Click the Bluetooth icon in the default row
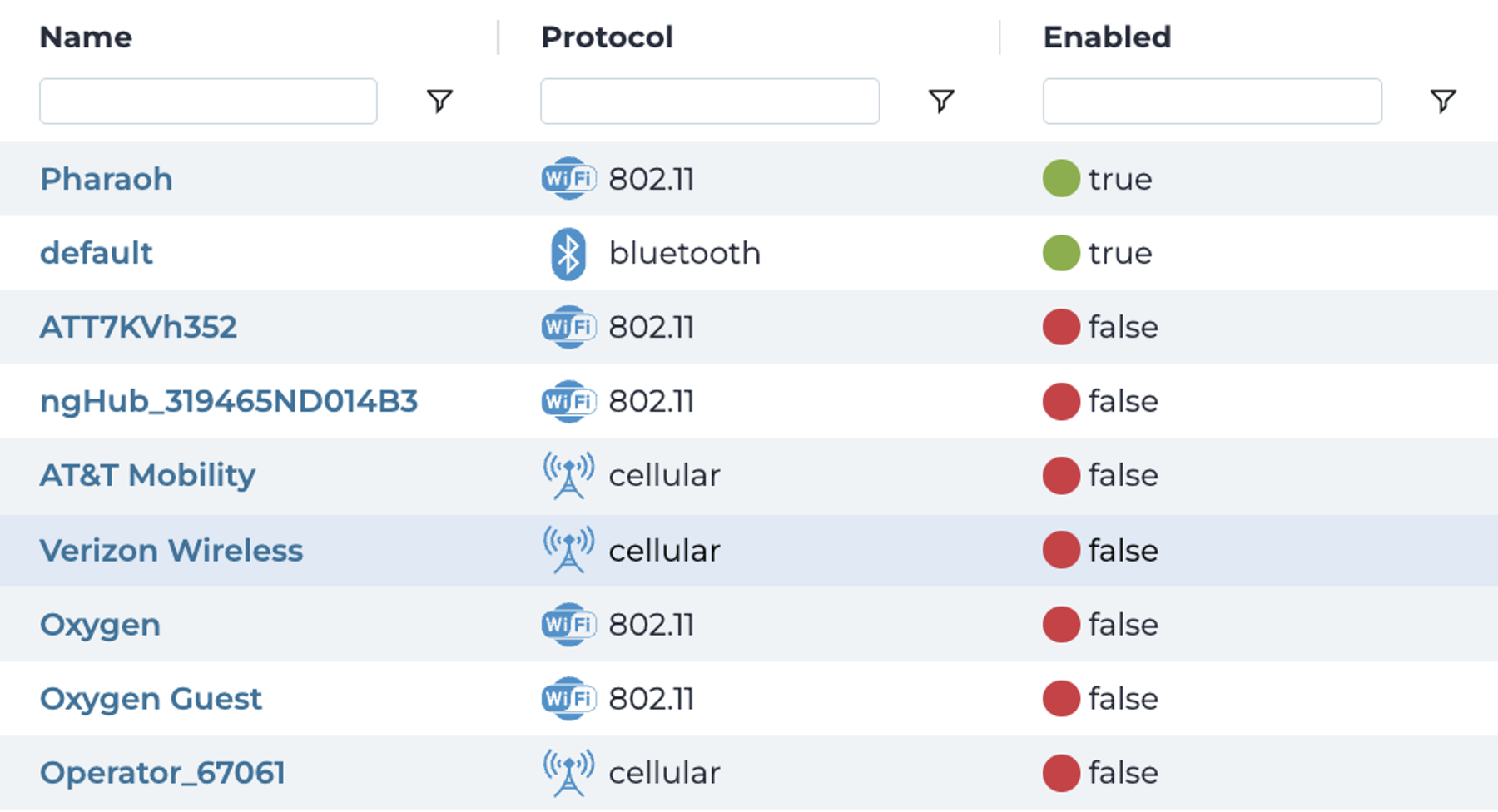Screen dimensions: 1498x812 click(568, 253)
